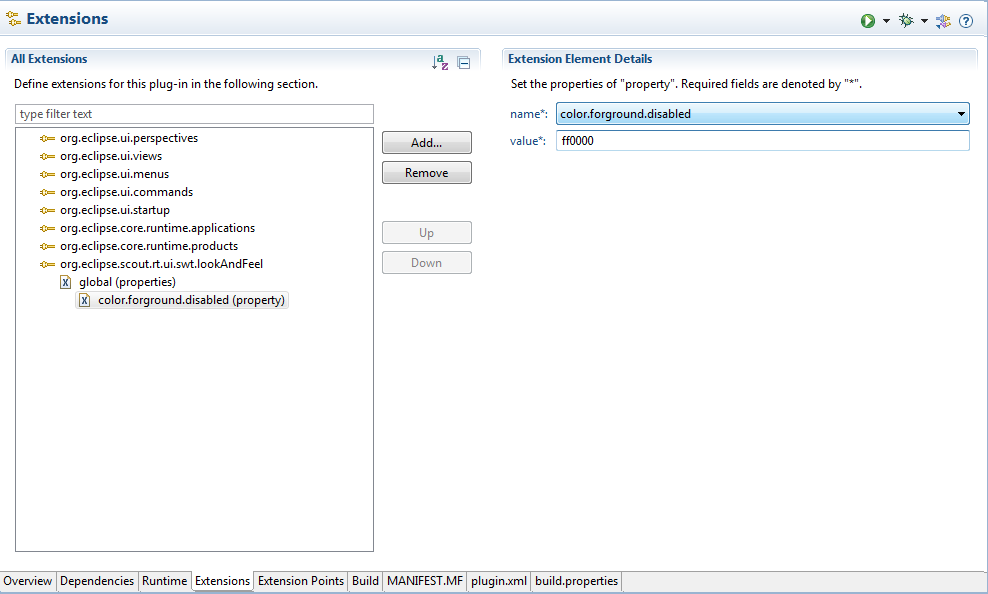This screenshot has width=988, height=594.
Task: Click the org.eclipse.ui.views extension icon
Action: [47, 156]
